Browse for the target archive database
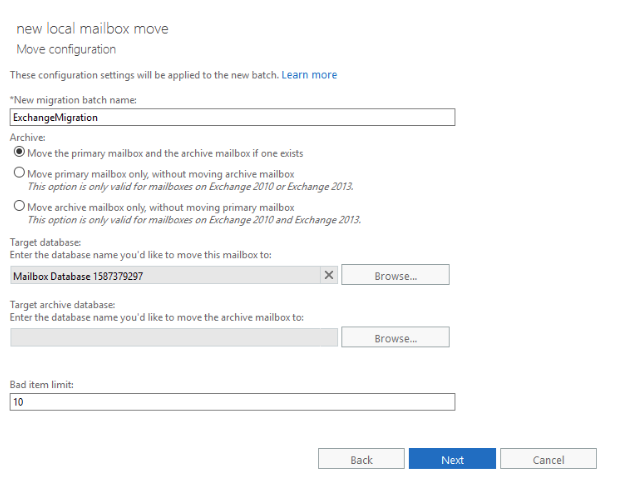 [x=395, y=337]
